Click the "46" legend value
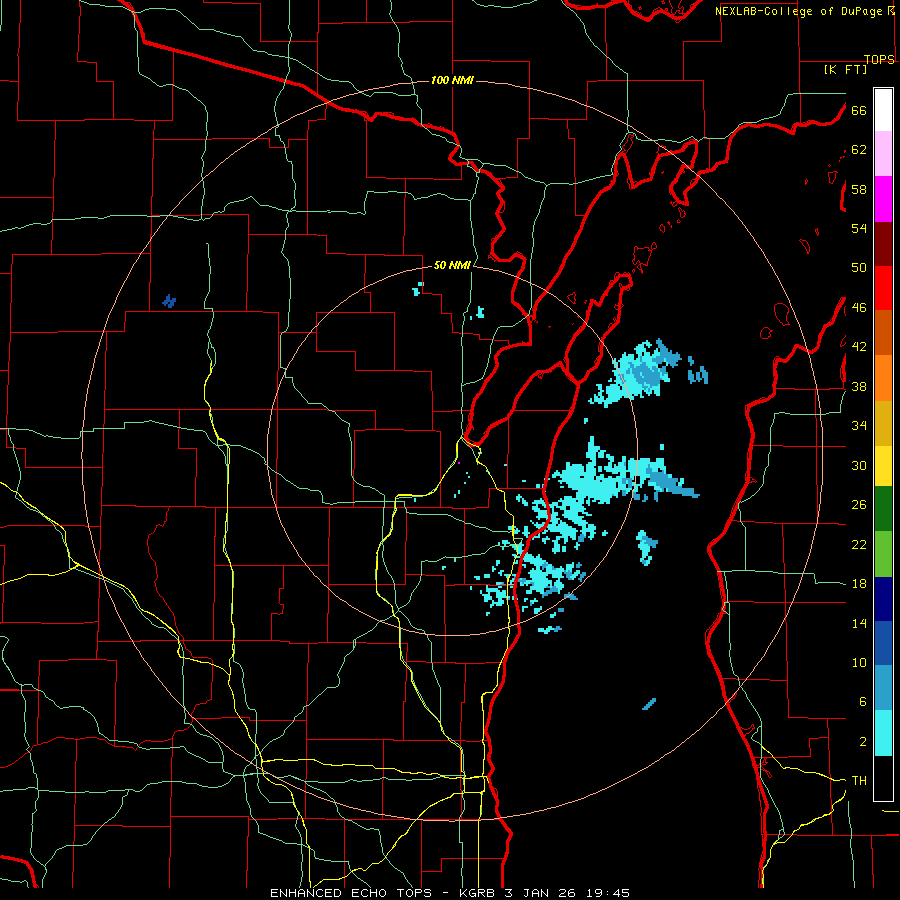 [859, 308]
